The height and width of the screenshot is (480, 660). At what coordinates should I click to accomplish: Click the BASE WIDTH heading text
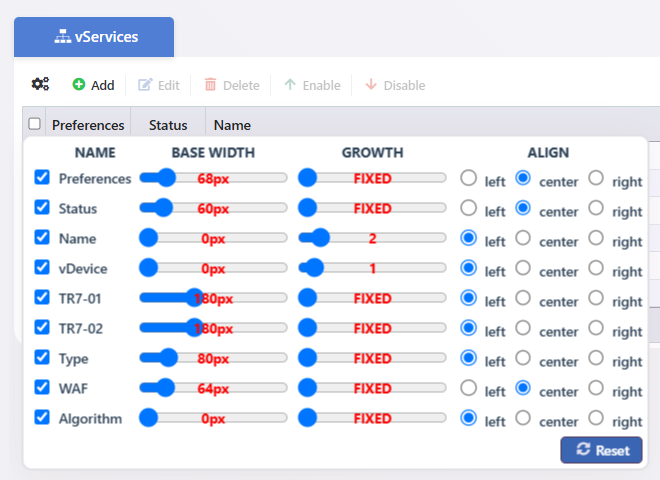[x=213, y=152]
